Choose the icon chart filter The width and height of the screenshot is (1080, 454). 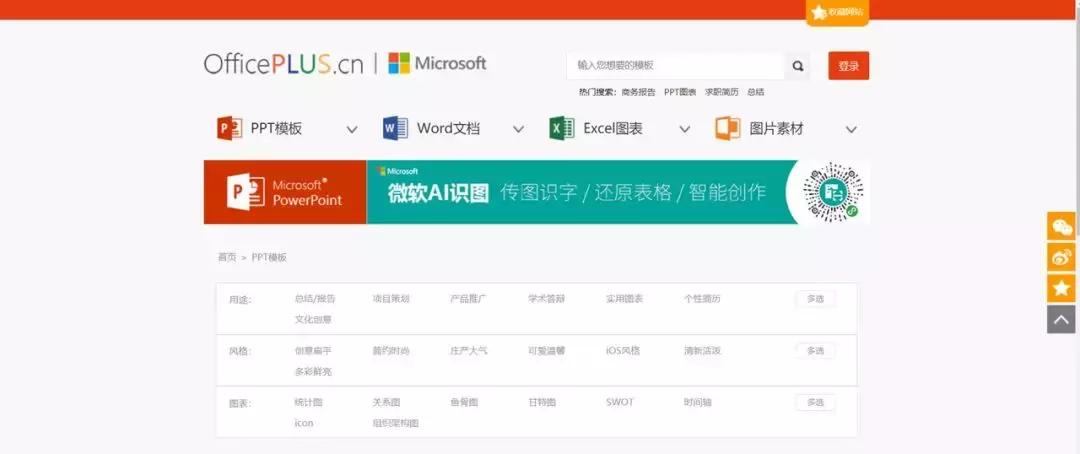pos(304,423)
